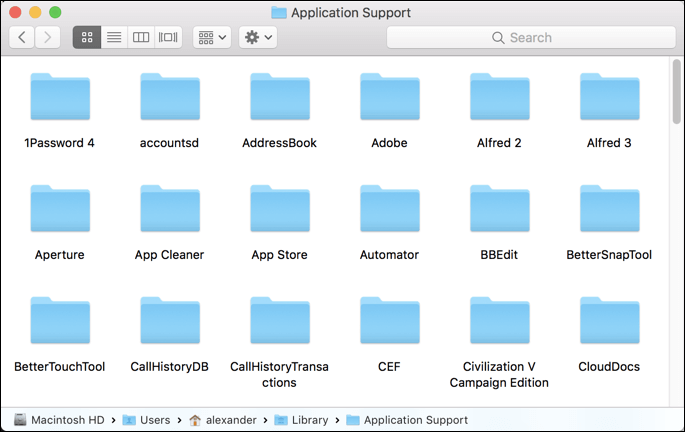Select the CallHistoryDB folder icon
Screen dimensions: 685x432
(170, 320)
